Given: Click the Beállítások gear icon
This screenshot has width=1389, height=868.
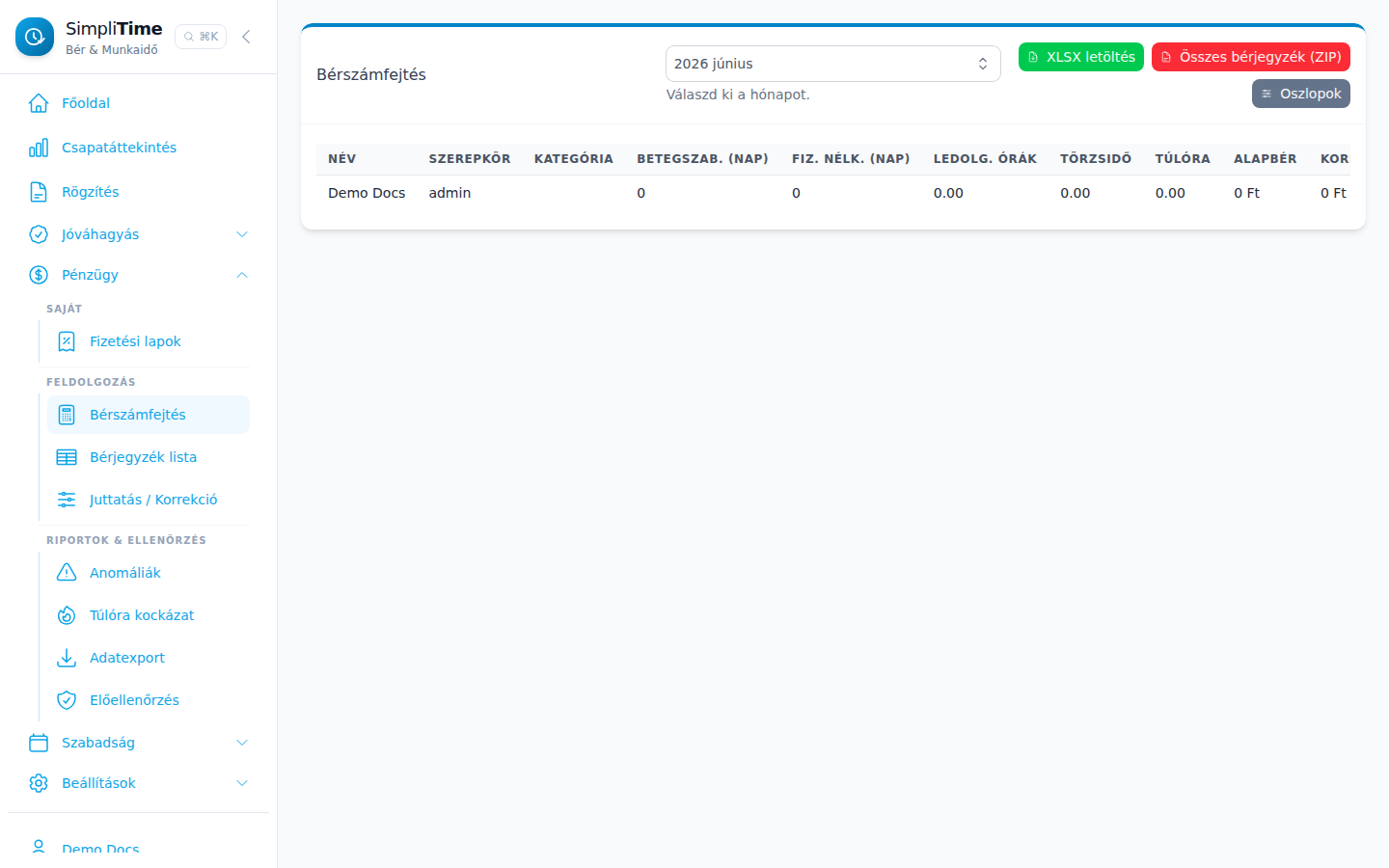Looking at the screenshot, I should click(39, 783).
